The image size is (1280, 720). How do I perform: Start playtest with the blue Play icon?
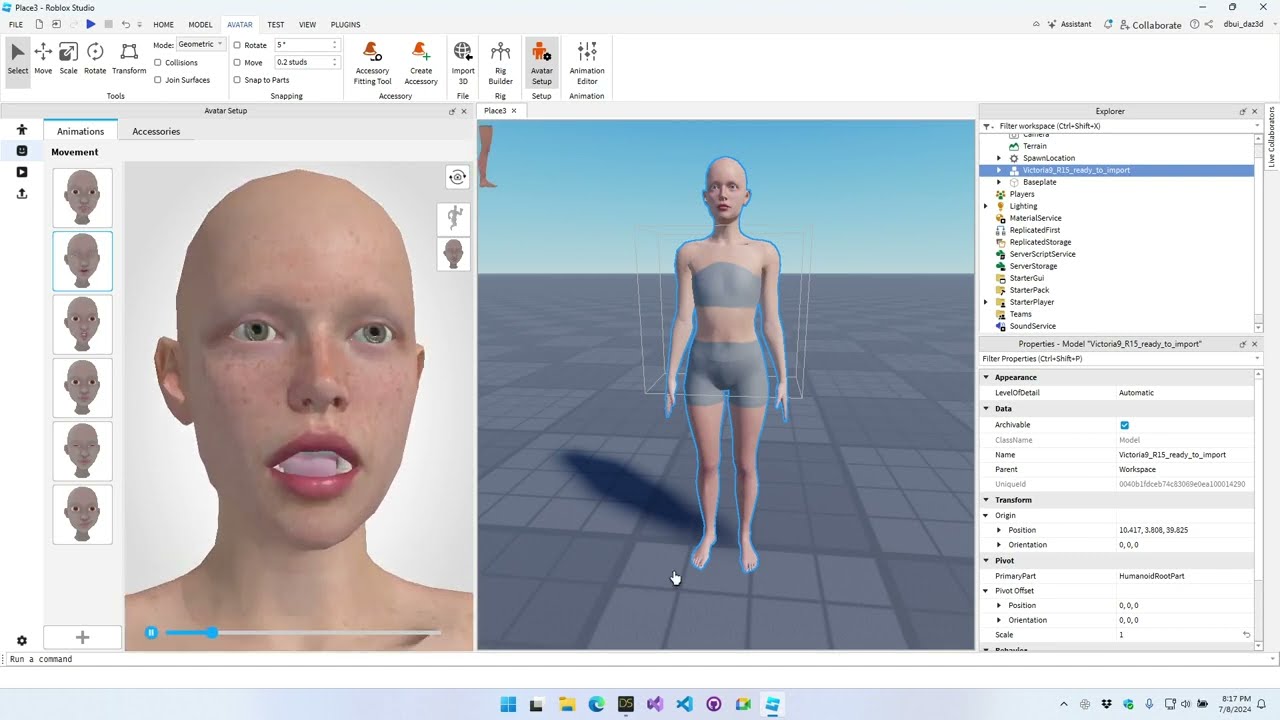click(x=91, y=24)
